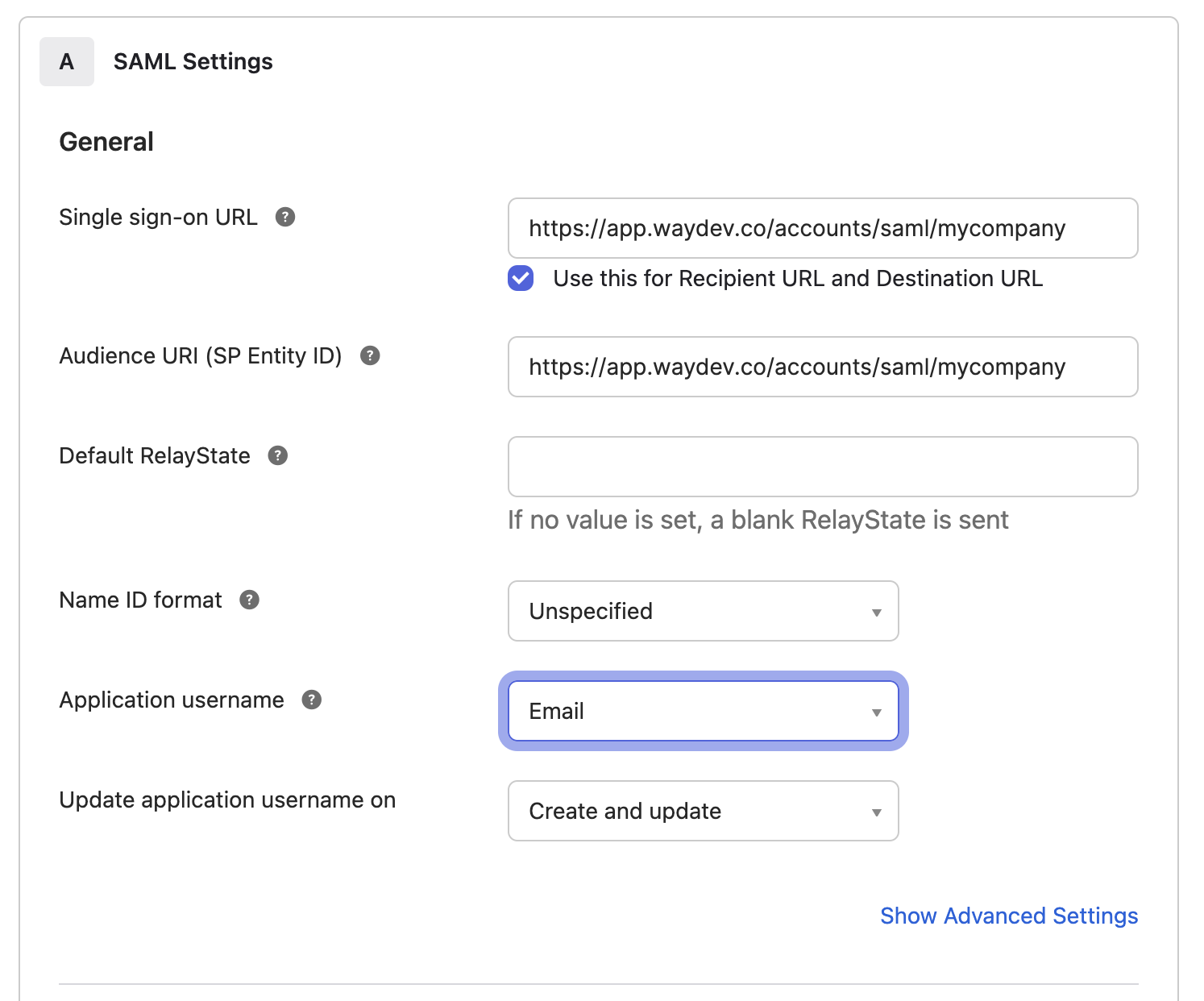The width and height of the screenshot is (1204, 1001).
Task: Open the Name ID format dropdown
Action: click(x=703, y=611)
